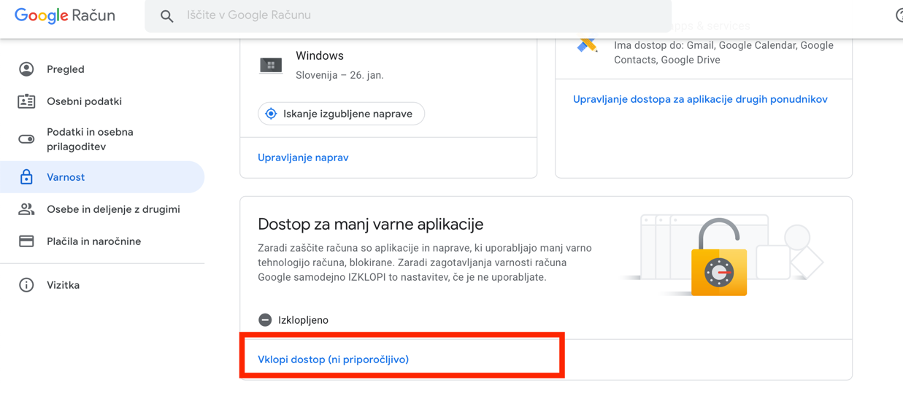904x394 pixels.
Task: Click the Windows device icon
Action: tap(271, 65)
